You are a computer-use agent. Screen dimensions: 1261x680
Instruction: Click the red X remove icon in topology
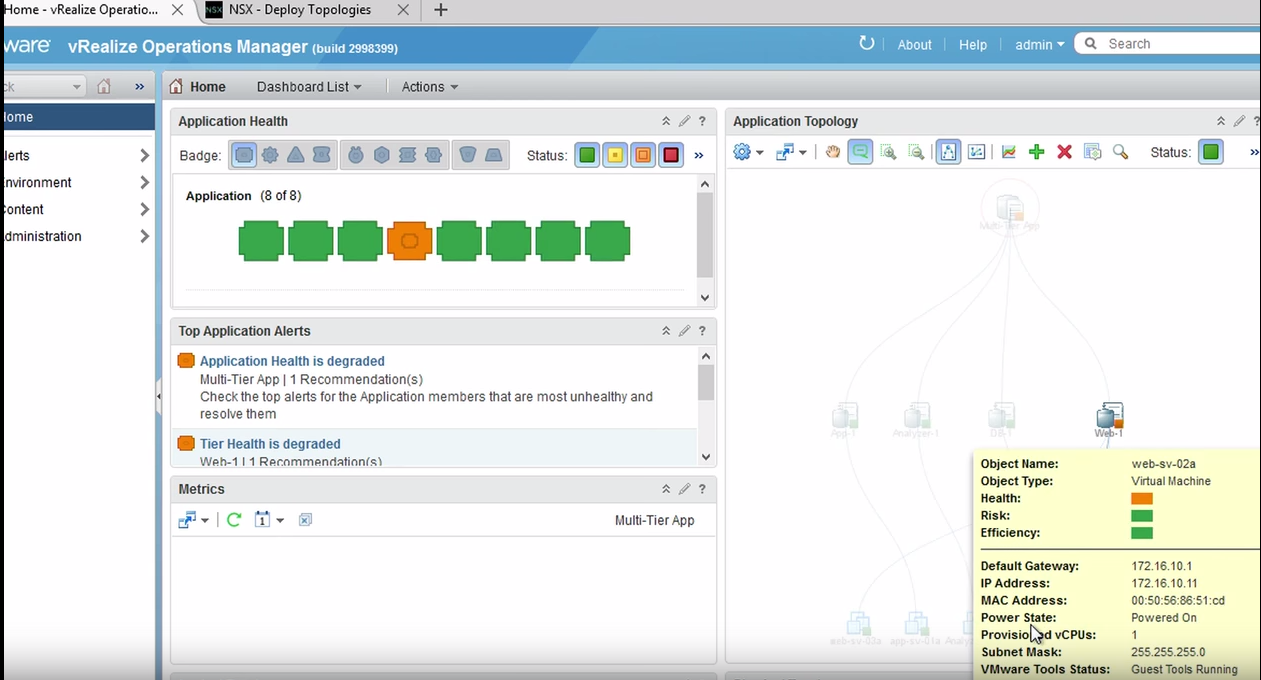pos(1065,152)
